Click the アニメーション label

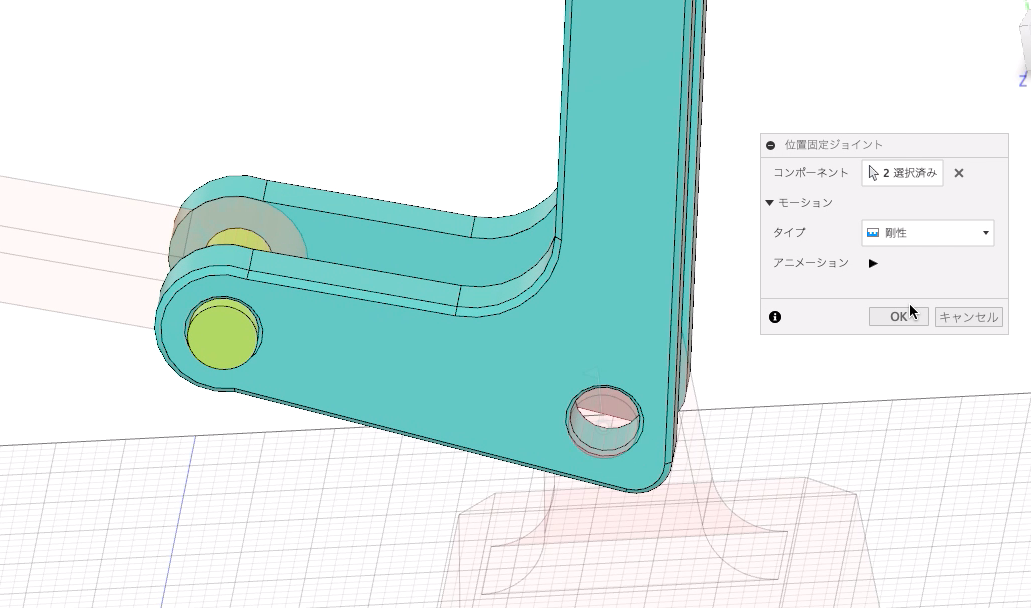coord(811,263)
